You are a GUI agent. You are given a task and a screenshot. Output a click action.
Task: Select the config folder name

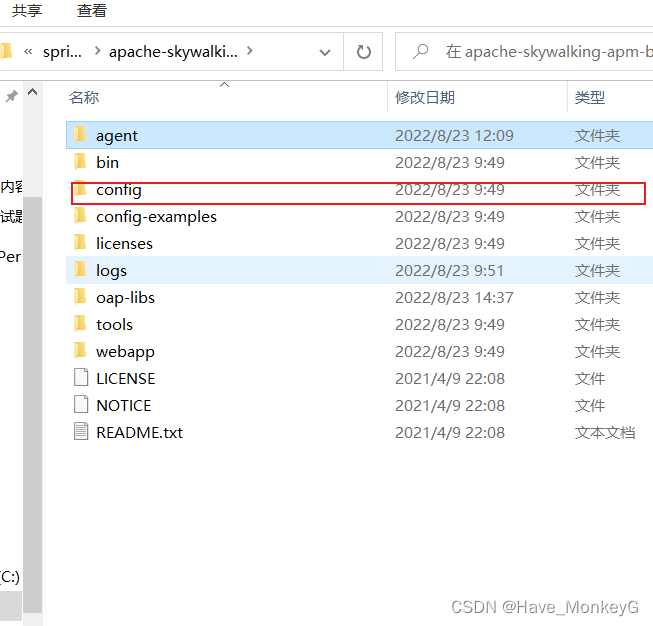pyautogui.click(x=119, y=190)
